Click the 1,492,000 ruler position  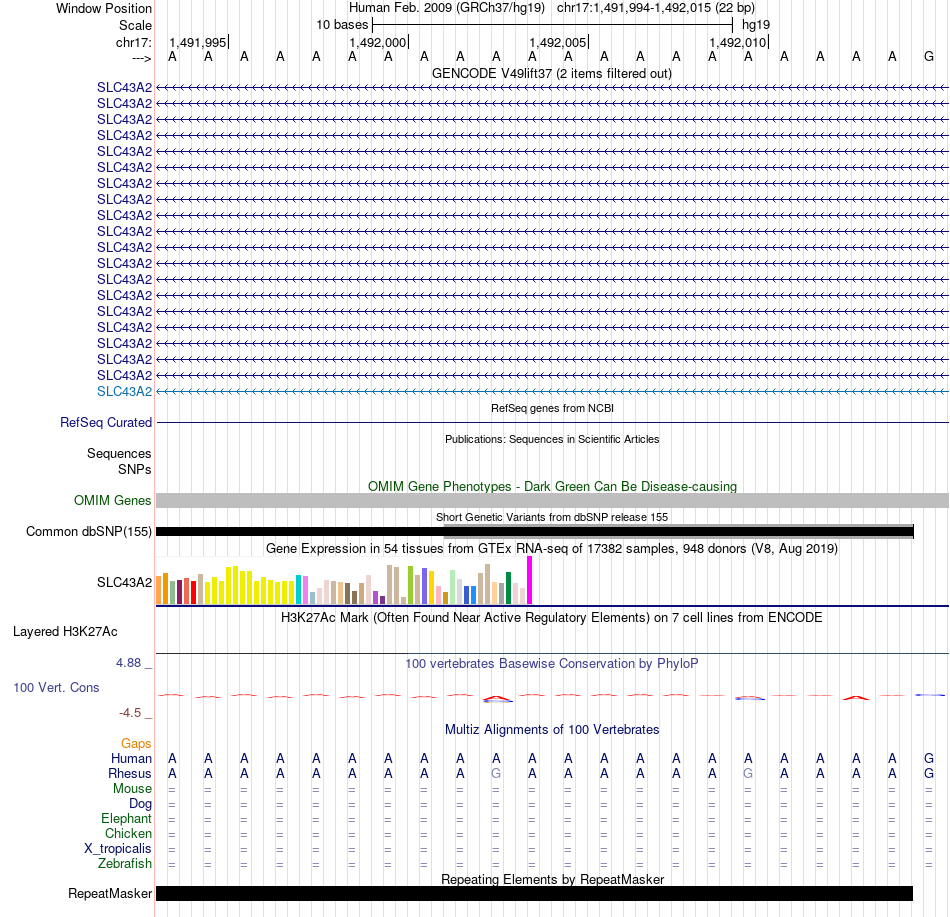pyautogui.click(x=377, y=42)
